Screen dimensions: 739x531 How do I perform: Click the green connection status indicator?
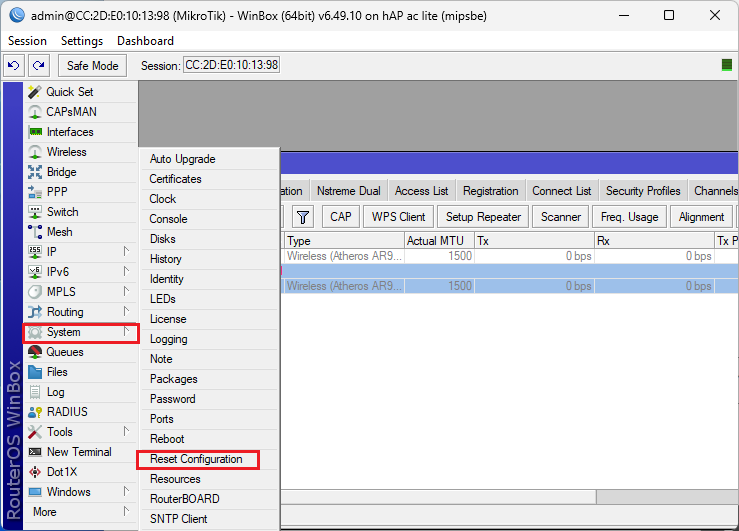[x=727, y=65]
